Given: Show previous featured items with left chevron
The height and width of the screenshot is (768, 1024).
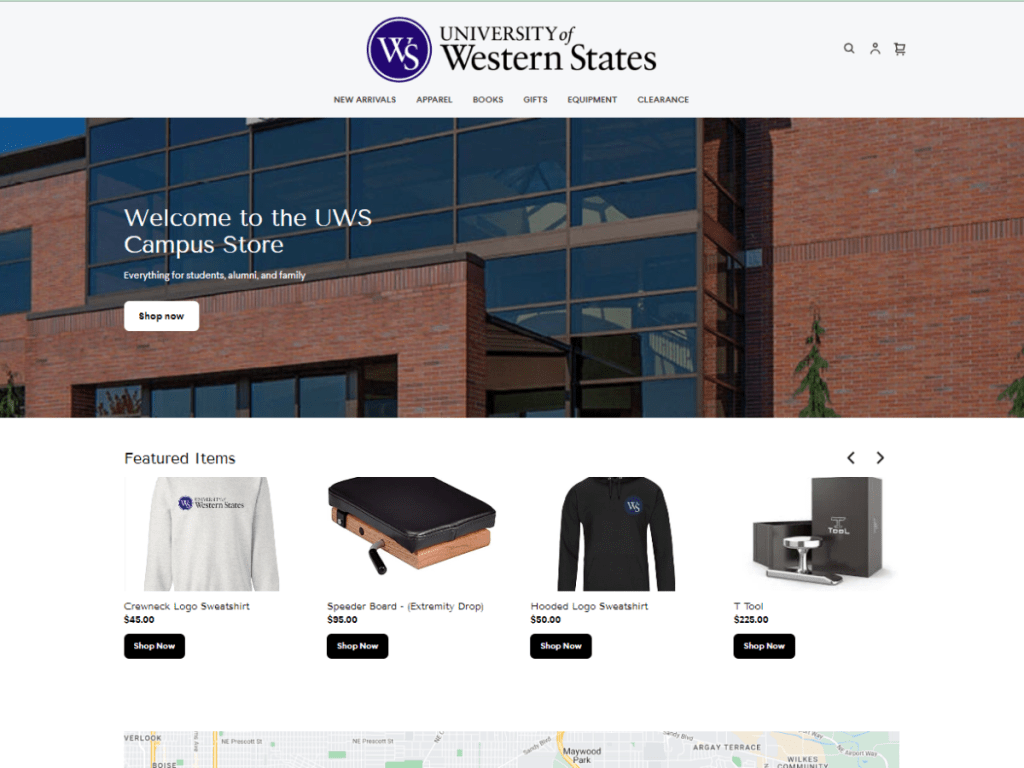Looking at the screenshot, I should click(x=851, y=458).
